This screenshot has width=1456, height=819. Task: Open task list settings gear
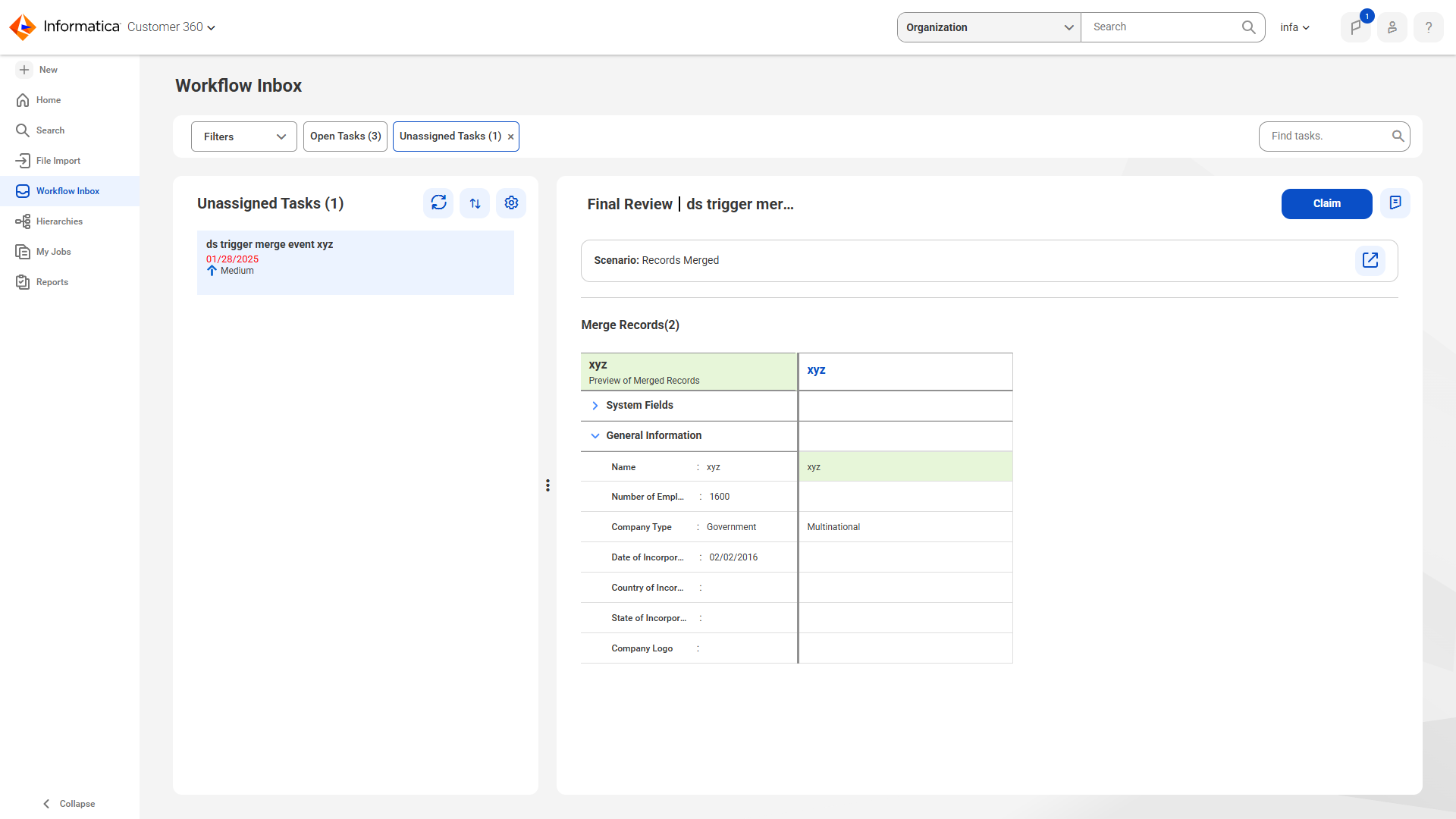(511, 203)
